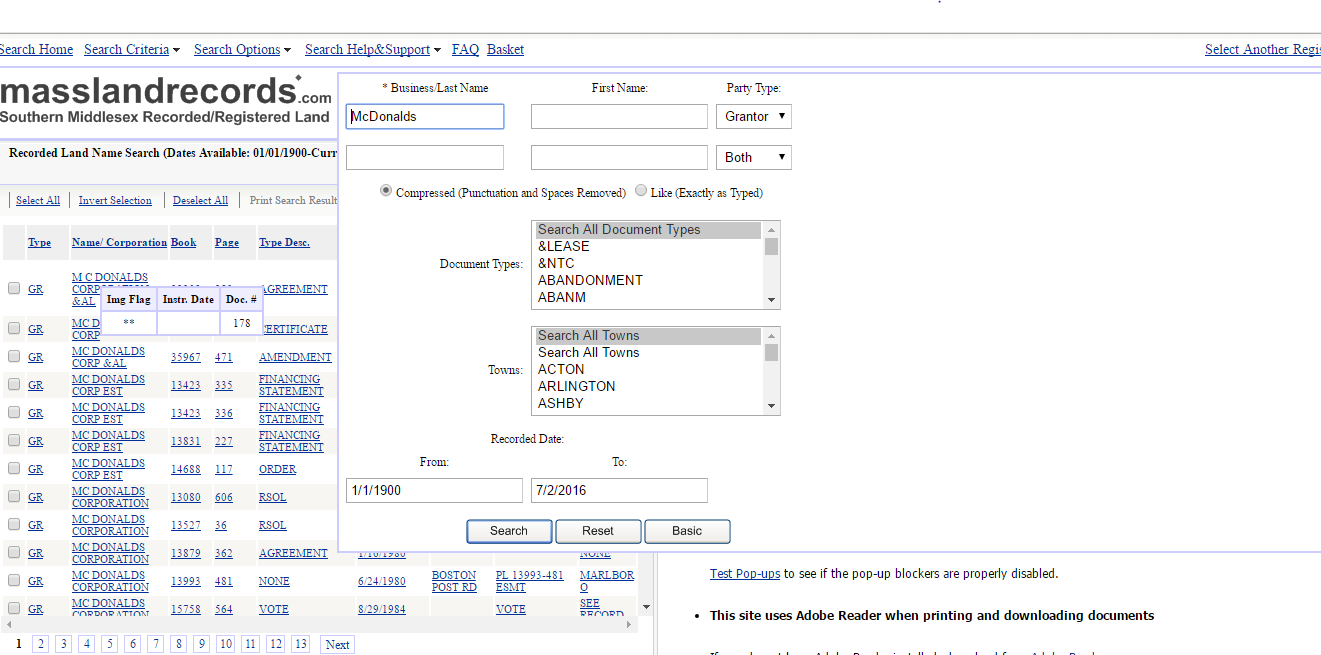Open book 35967 from the results
This screenshot has width=1321, height=655.
[x=186, y=356]
